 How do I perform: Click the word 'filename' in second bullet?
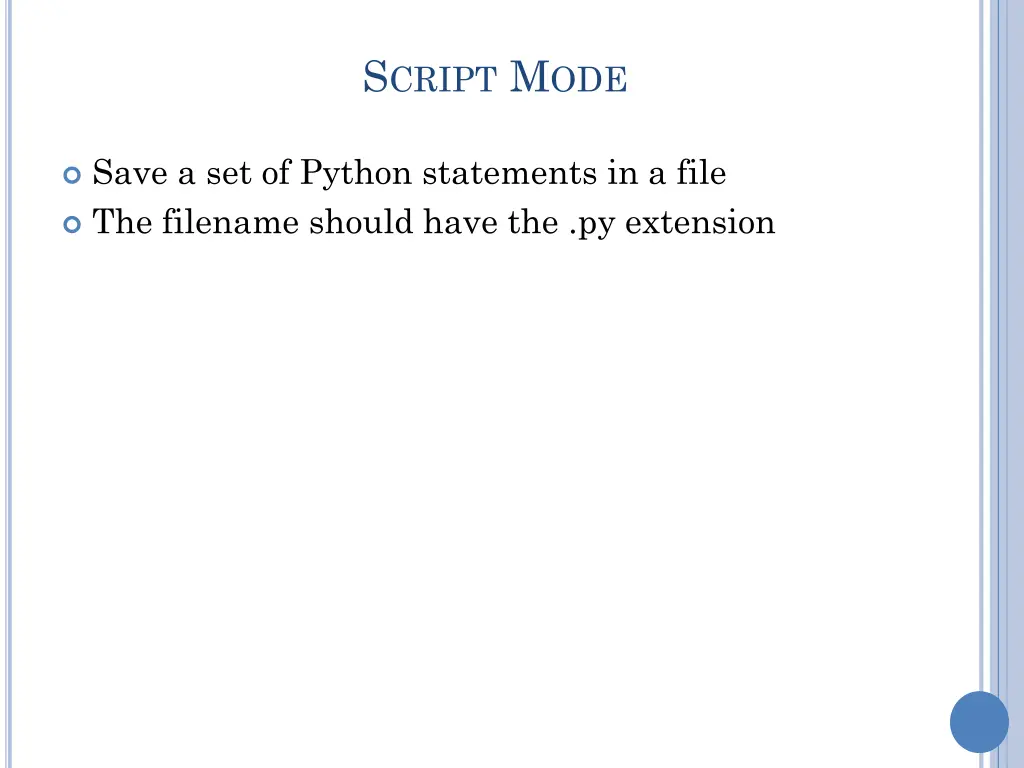click(x=230, y=221)
